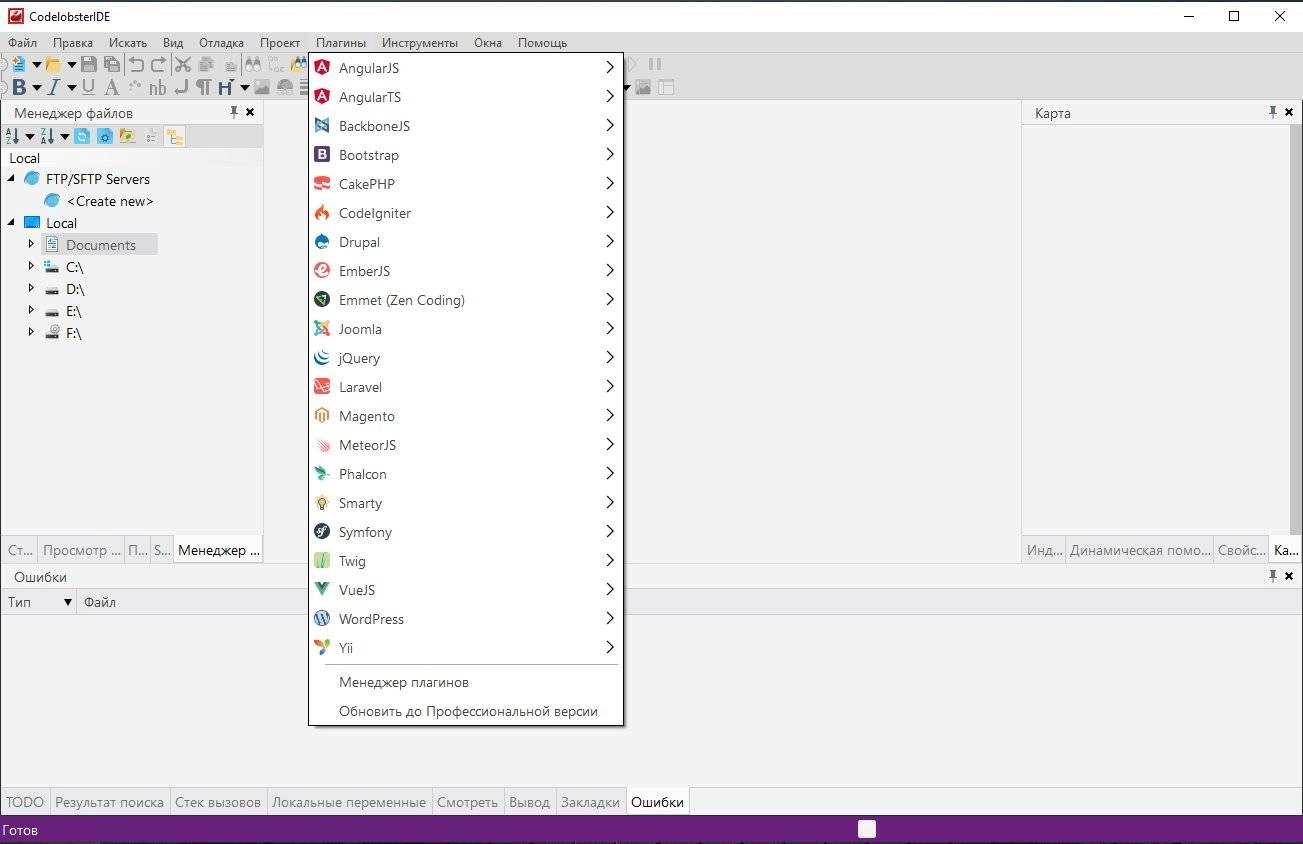Expand the C:\ drive node

pos(31,266)
